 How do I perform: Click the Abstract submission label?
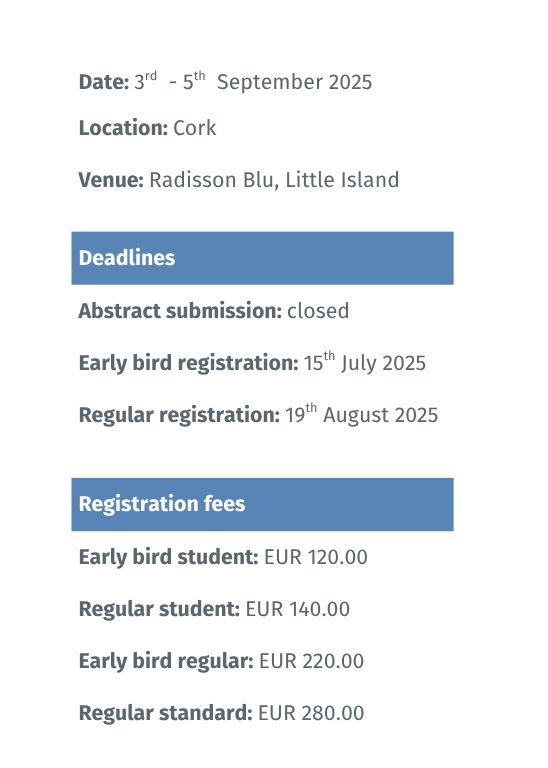pos(180,311)
